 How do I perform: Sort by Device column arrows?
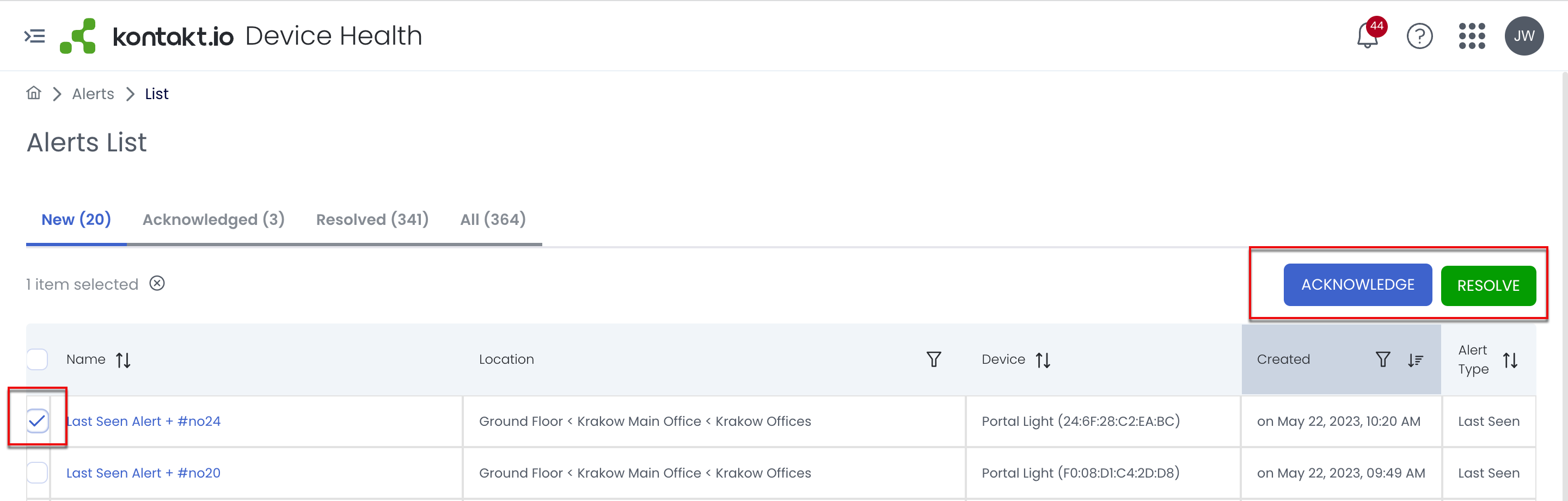1043,360
